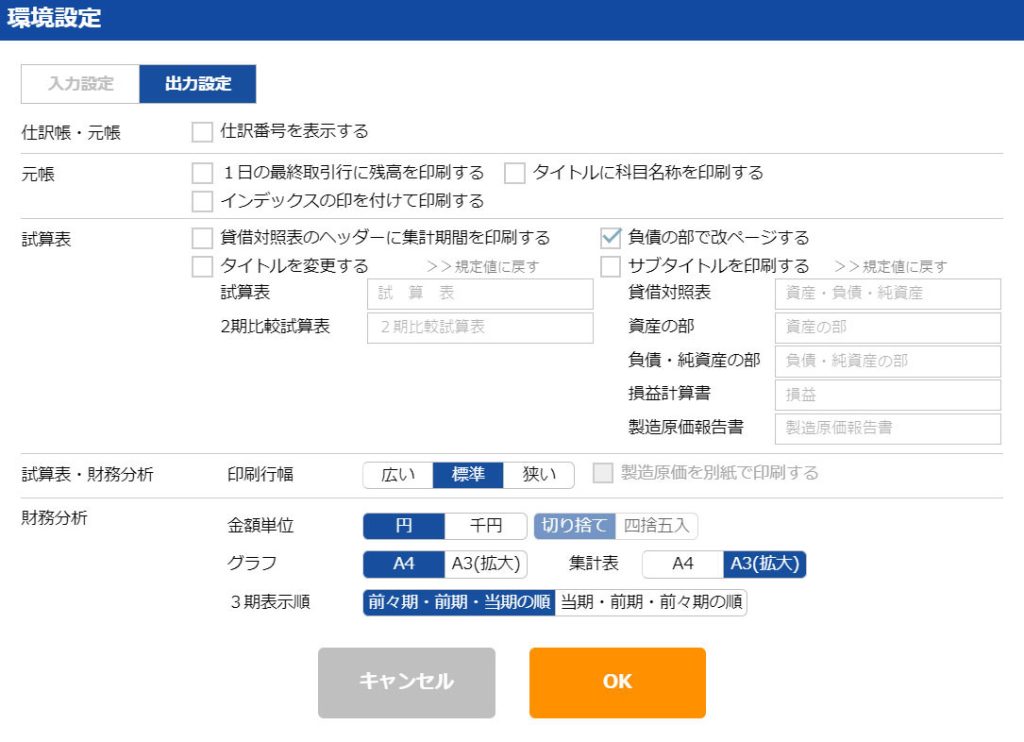Select the 出力設定 tab

coord(197,84)
